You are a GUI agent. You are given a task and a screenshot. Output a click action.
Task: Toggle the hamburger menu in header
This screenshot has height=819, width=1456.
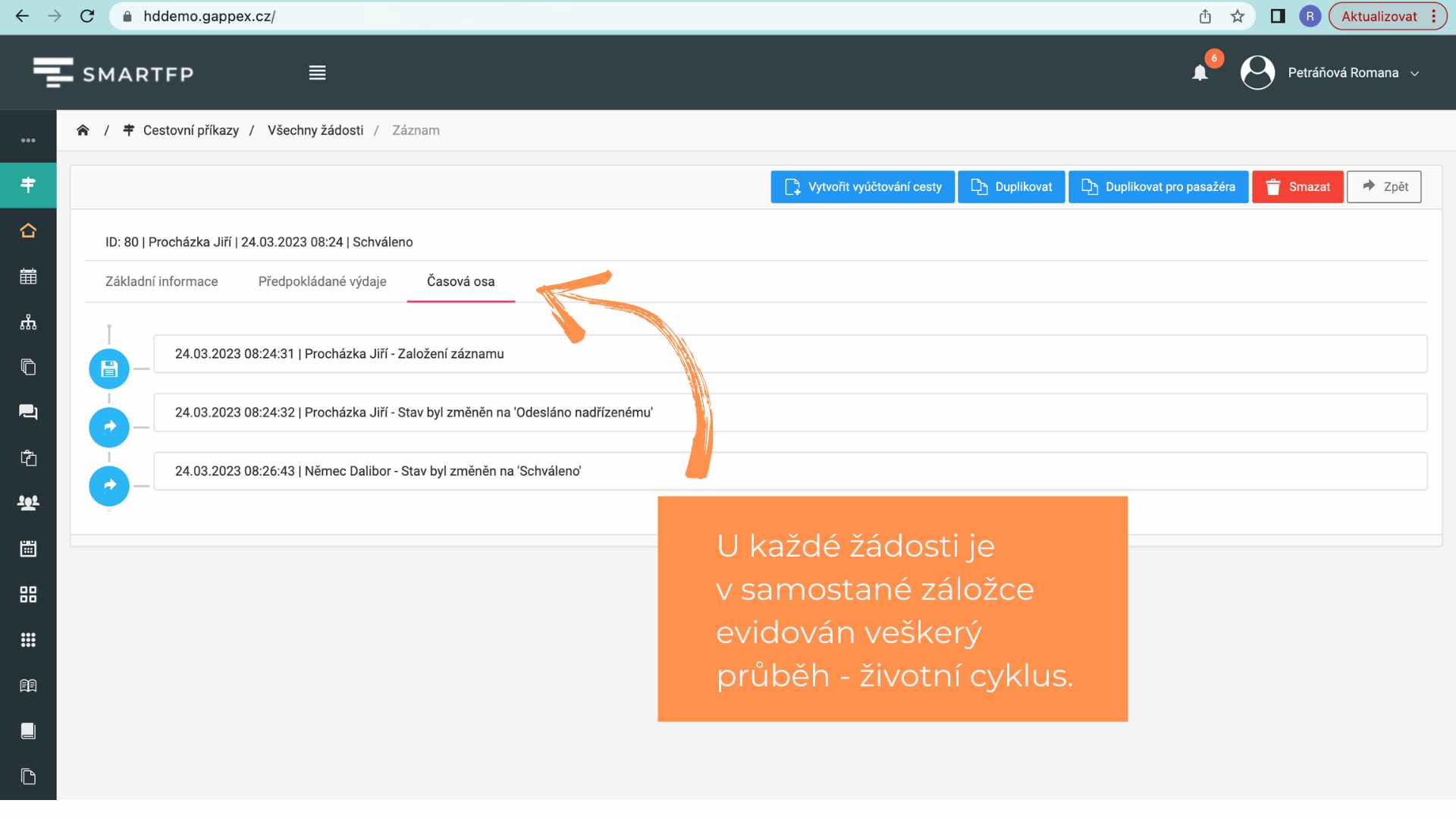[317, 73]
